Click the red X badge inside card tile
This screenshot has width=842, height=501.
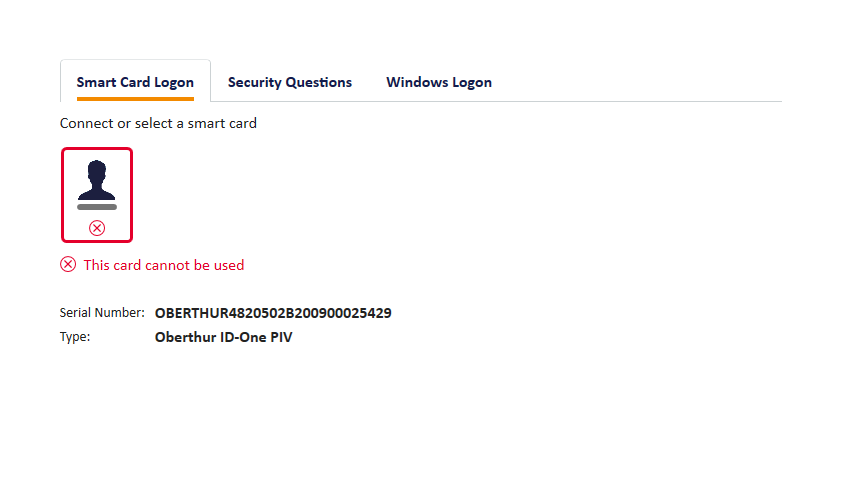97,228
